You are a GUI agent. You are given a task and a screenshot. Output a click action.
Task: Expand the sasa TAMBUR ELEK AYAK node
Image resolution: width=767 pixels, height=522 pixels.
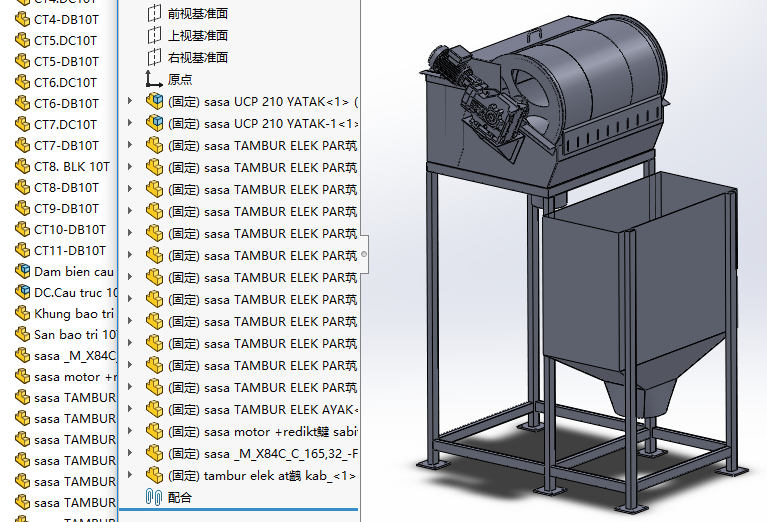[x=130, y=409]
